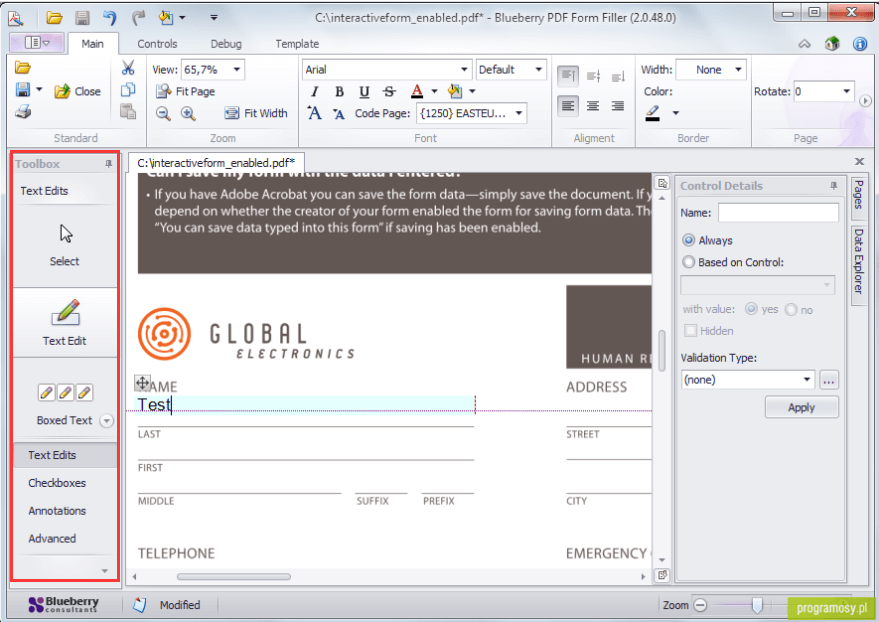Screen dimensions: 879x622
Task: Click the Fit Width button
Action: pyautogui.click(x=256, y=114)
